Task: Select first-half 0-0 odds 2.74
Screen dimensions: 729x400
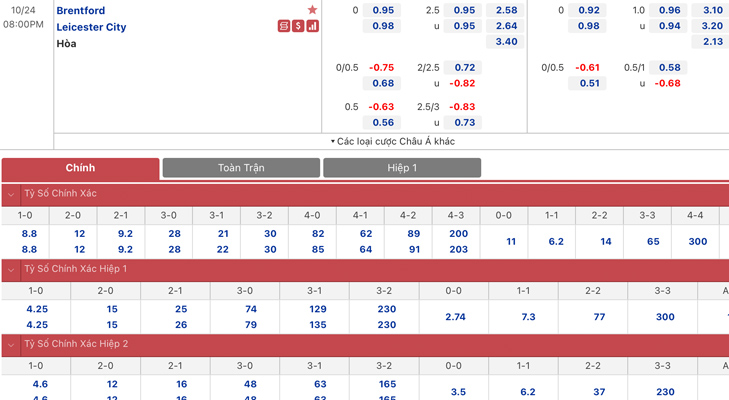Action: tap(455, 317)
